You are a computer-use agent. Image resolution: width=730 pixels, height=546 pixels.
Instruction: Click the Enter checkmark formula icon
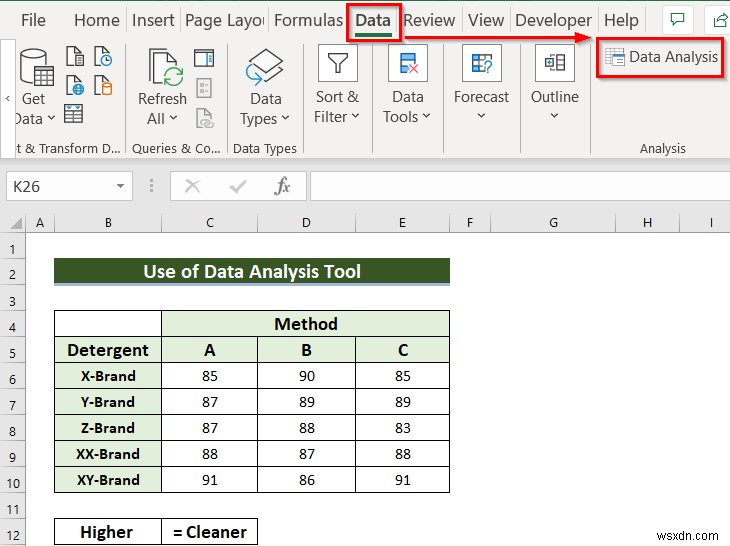[x=238, y=187]
